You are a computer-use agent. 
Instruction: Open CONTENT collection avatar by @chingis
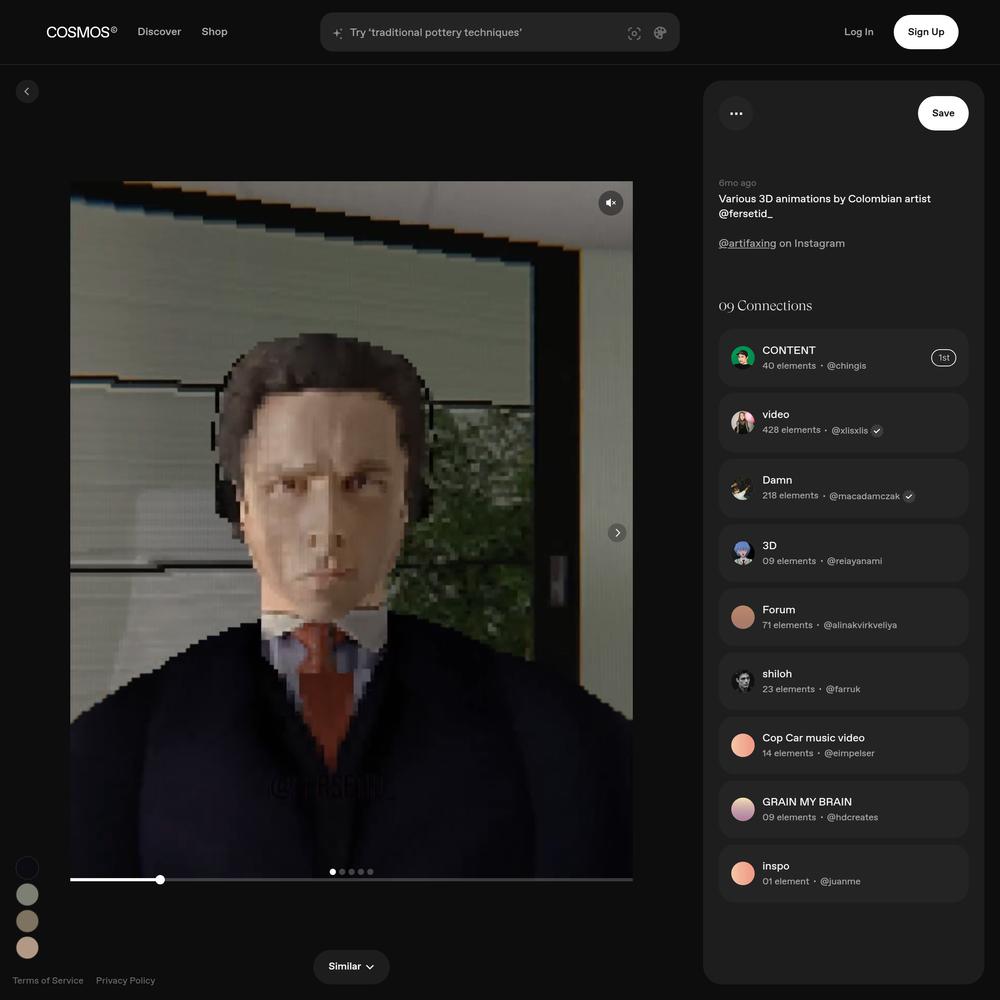point(742,358)
